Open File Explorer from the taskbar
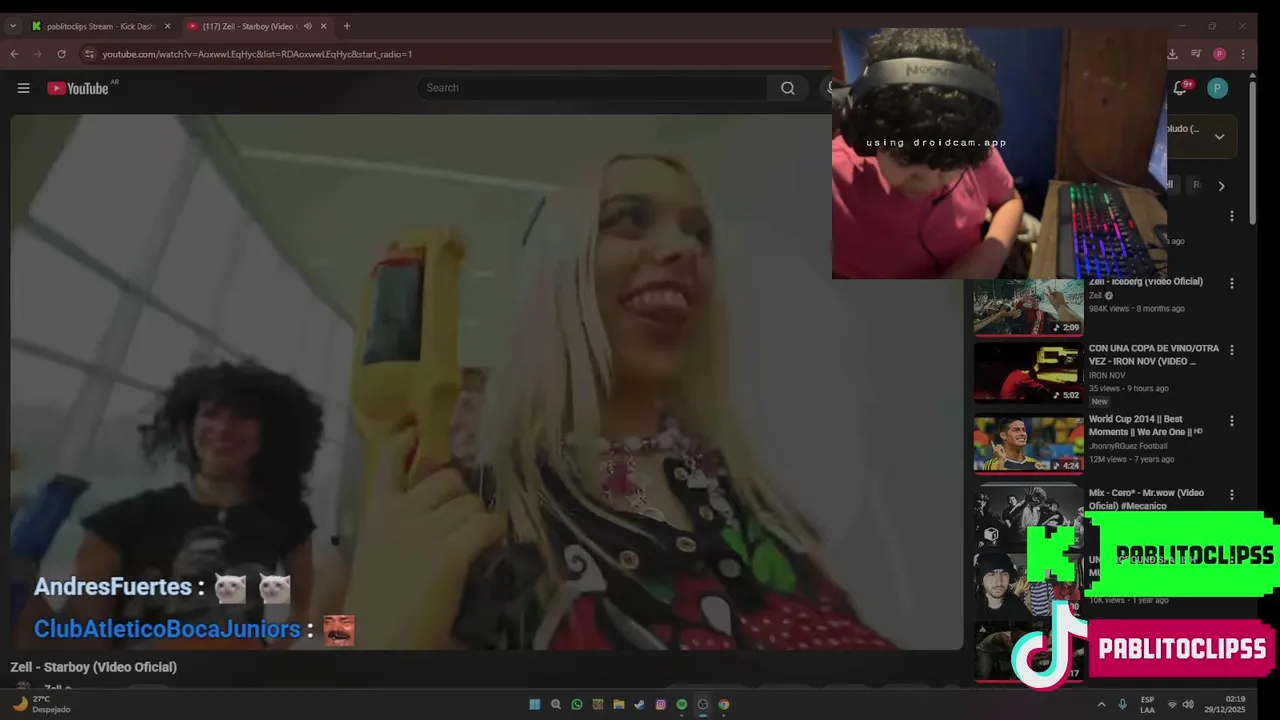Screen dimensions: 1280x720 click(x=619, y=704)
